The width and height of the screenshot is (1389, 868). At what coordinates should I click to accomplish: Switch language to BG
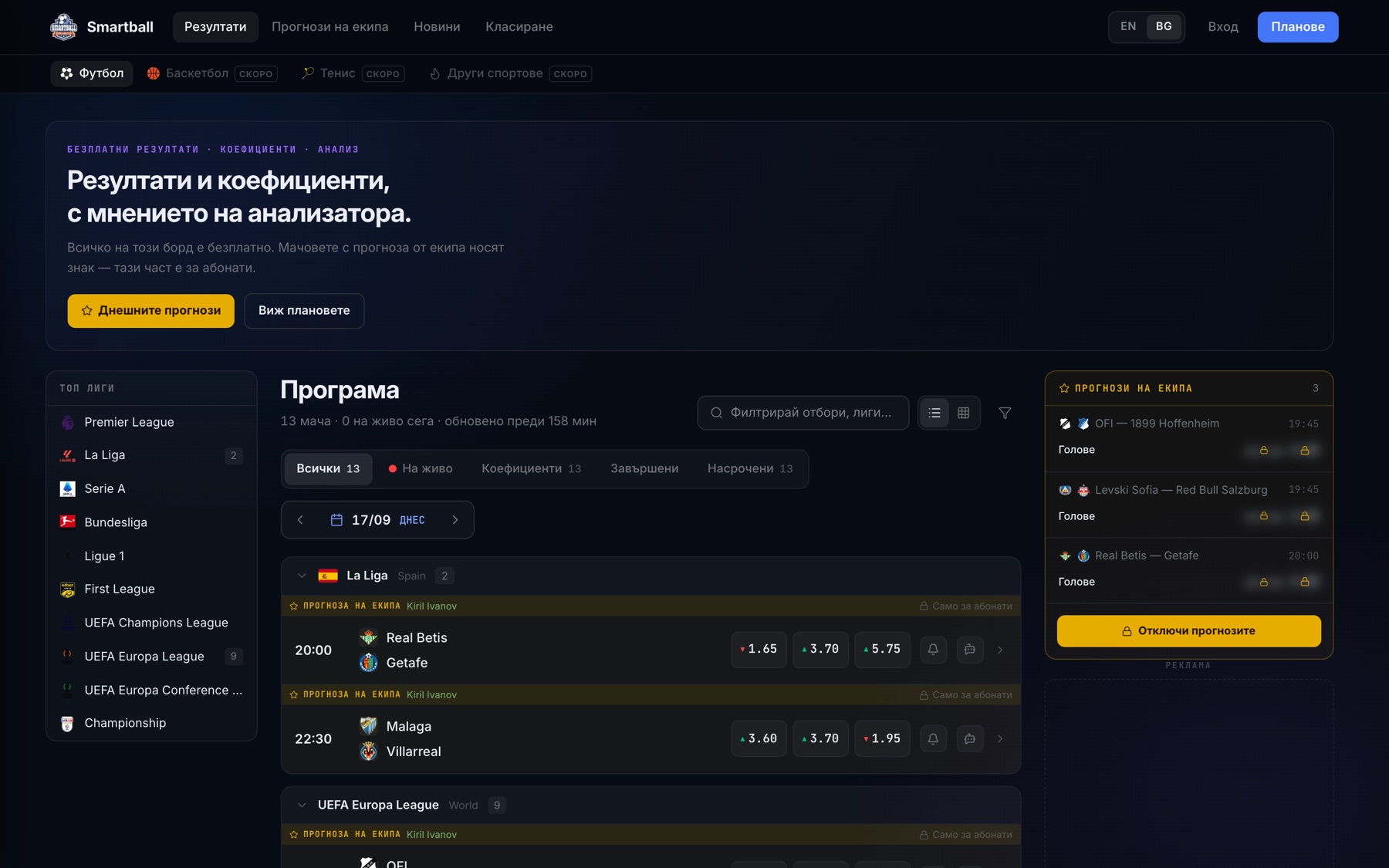[1164, 26]
